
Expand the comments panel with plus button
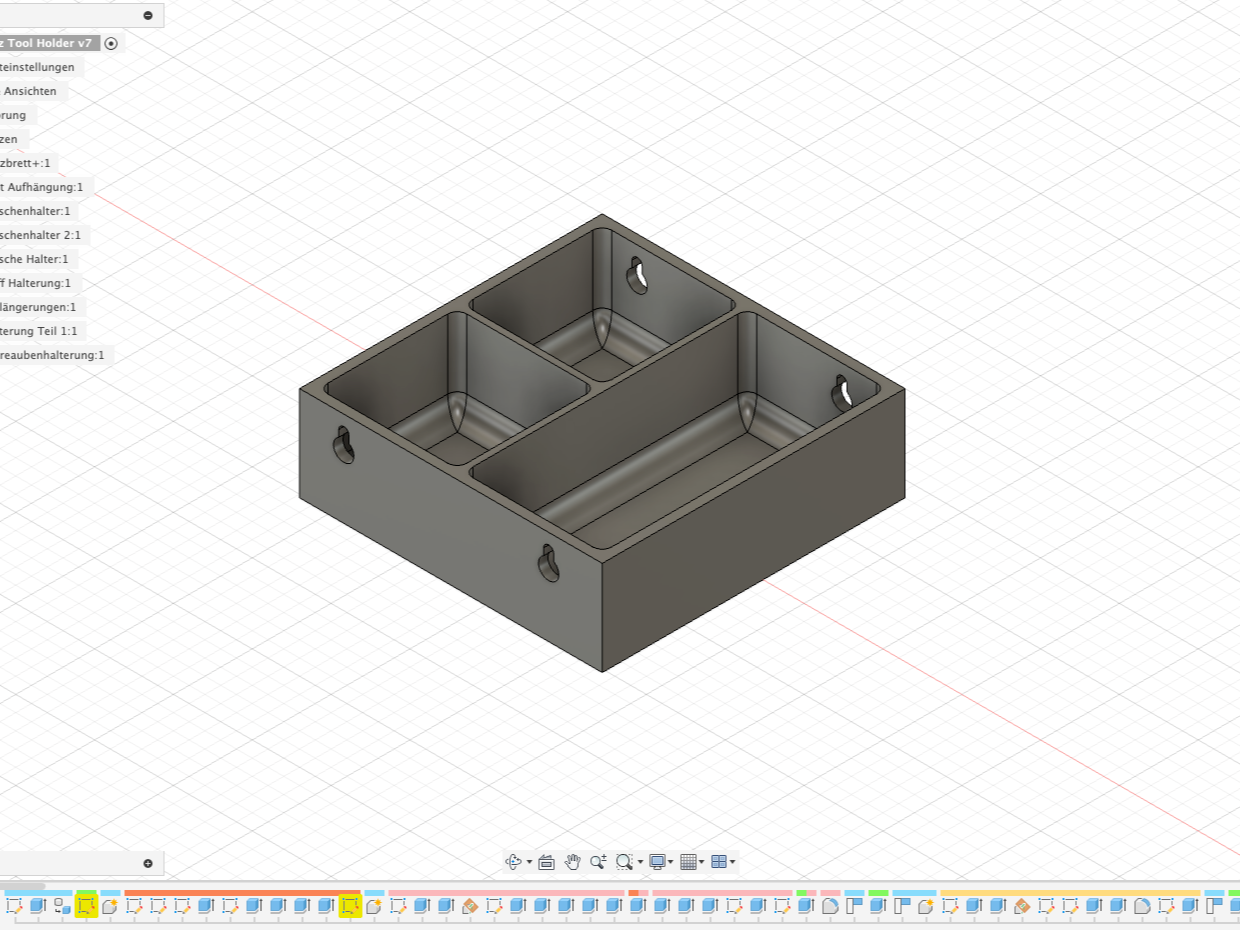(148, 863)
